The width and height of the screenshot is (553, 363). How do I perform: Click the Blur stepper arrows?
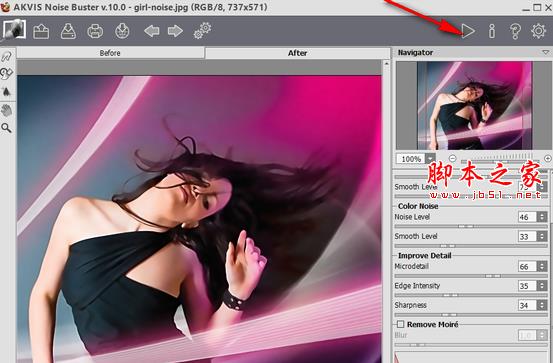[542, 335]
